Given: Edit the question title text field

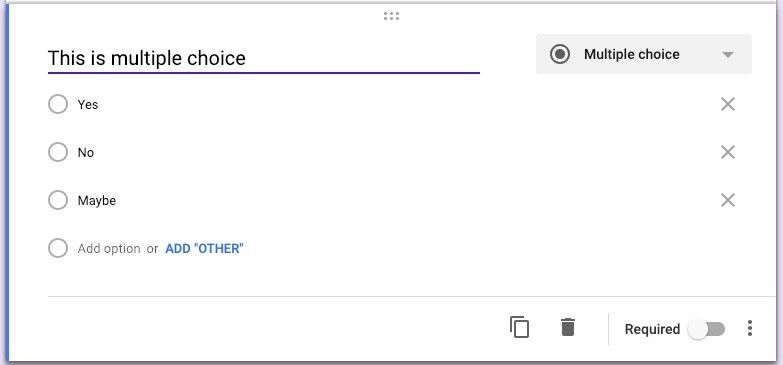Looking at the screenshot, I should (x=264, y=58).
